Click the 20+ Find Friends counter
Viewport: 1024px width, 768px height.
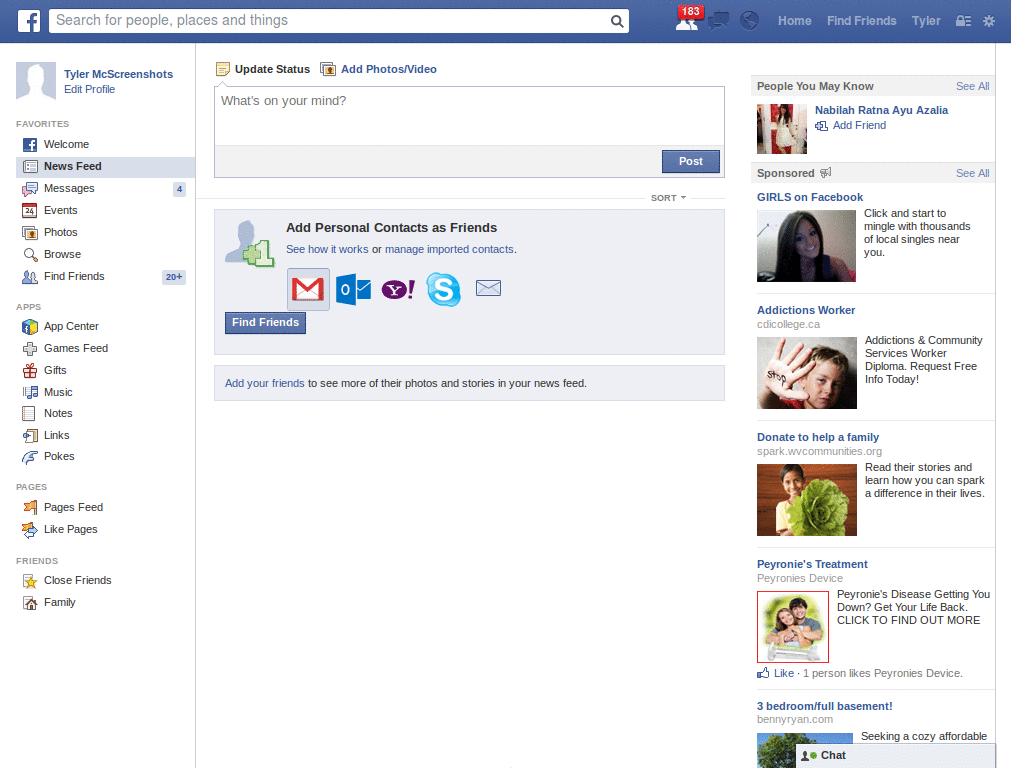pos(174,277)
